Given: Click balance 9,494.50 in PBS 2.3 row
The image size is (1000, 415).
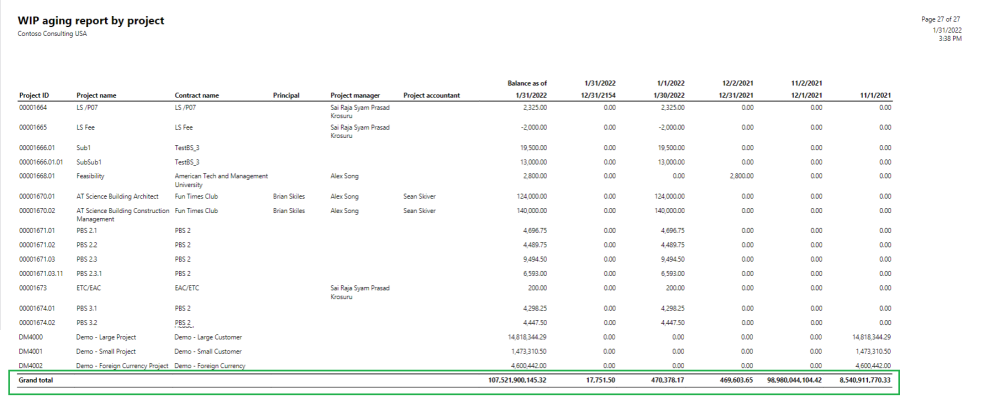Looking at the screenshot, I should pos(534,259).
